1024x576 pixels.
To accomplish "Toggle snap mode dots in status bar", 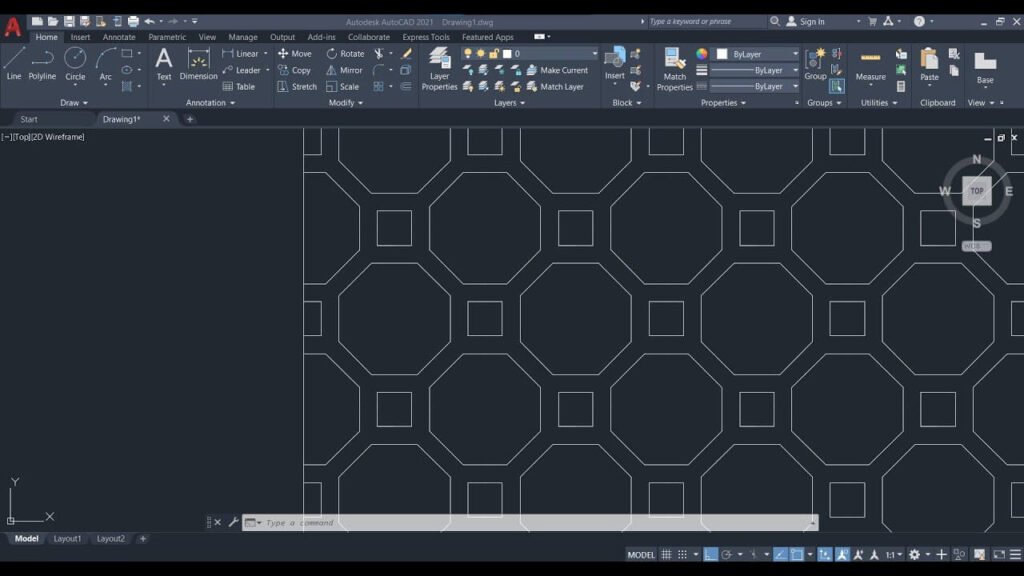I will point(682,554).
